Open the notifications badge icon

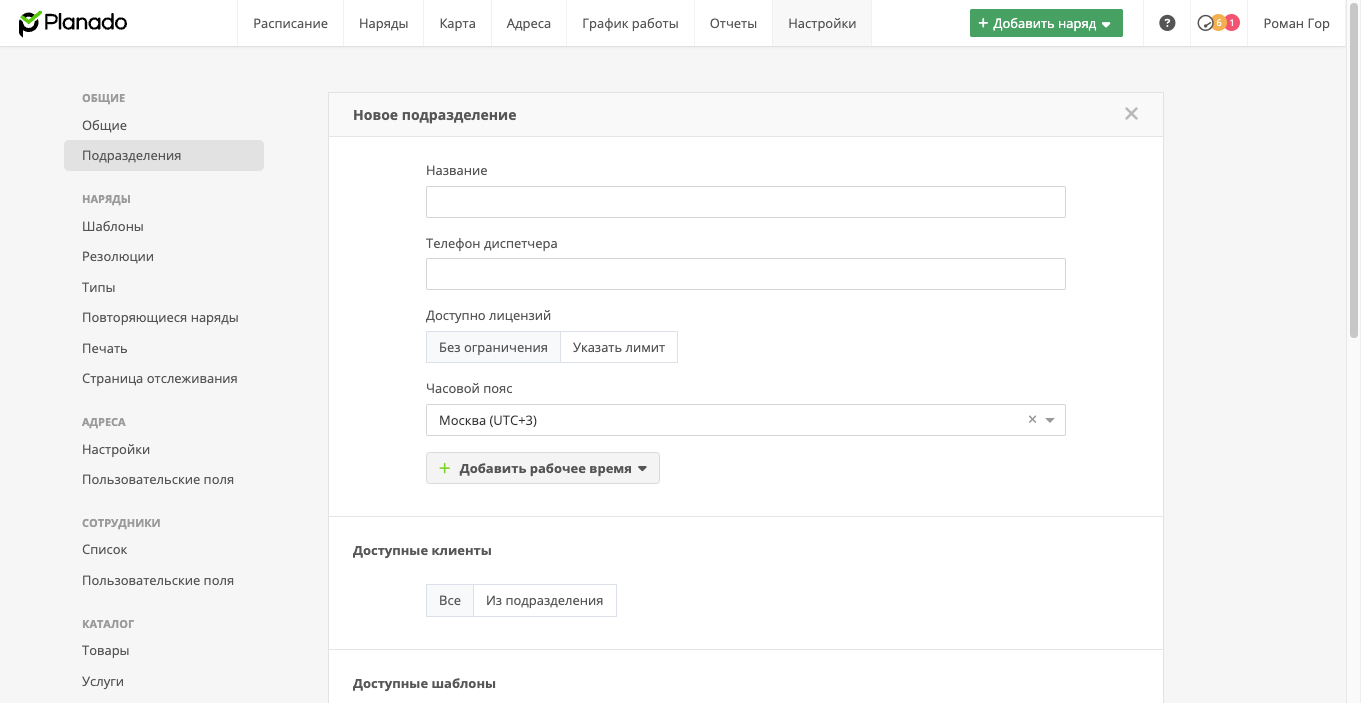[1218, 23]
